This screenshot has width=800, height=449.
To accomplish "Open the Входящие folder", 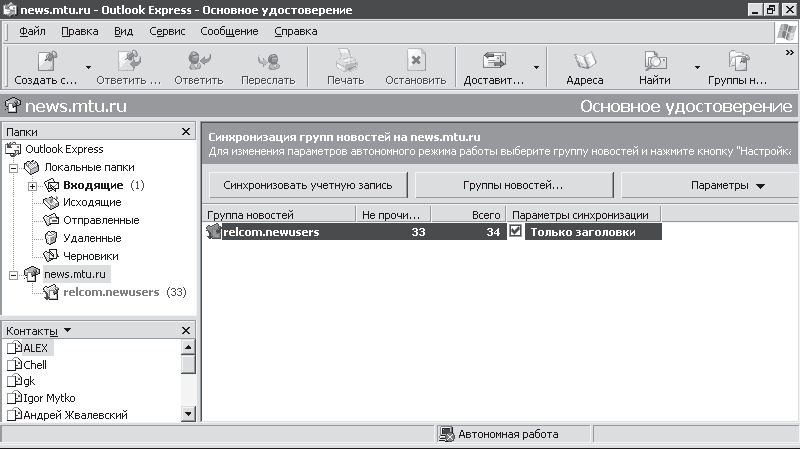I will (93, 185).
